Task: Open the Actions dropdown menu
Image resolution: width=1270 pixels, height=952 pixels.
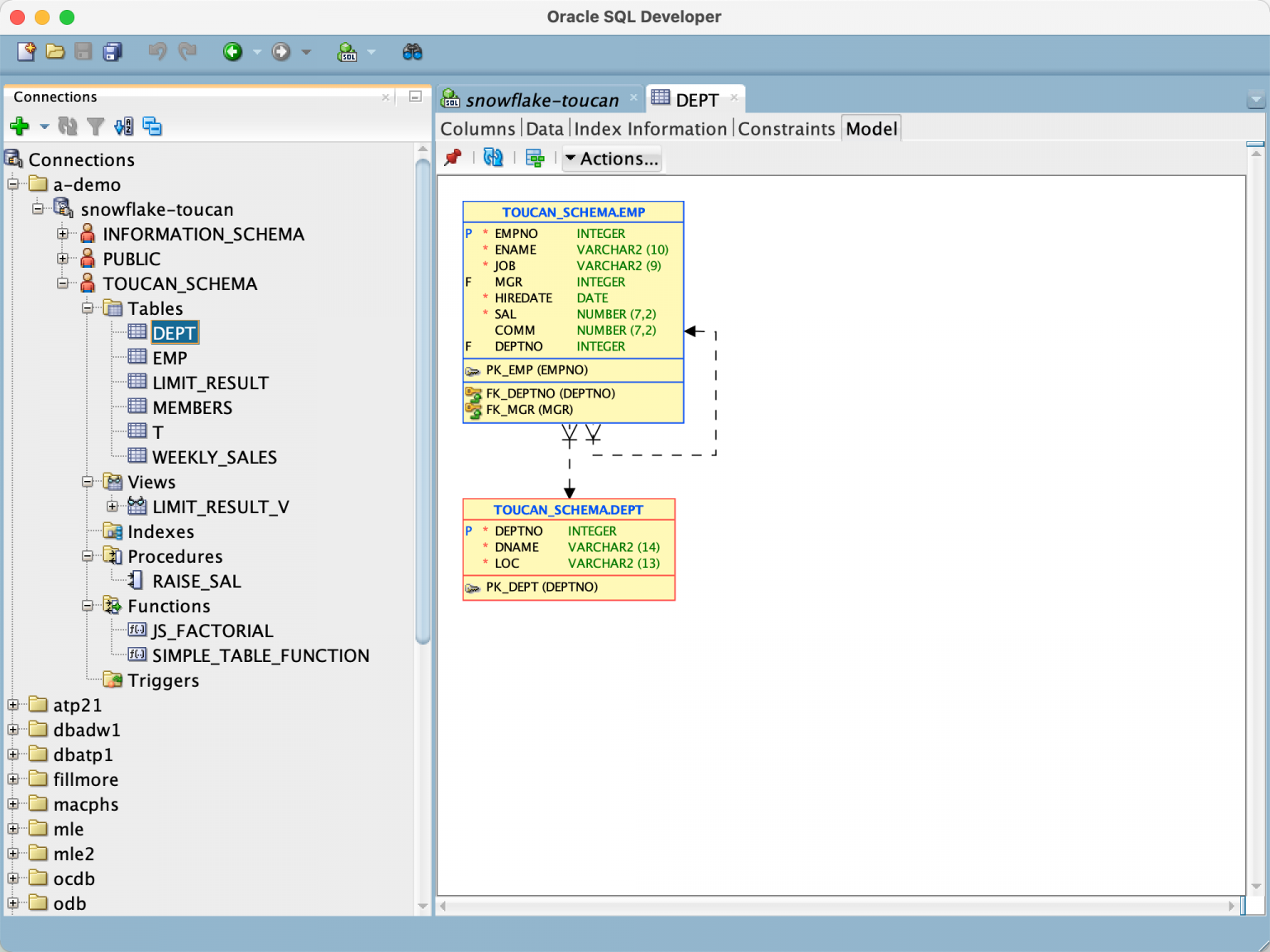Action: [612, 158]
